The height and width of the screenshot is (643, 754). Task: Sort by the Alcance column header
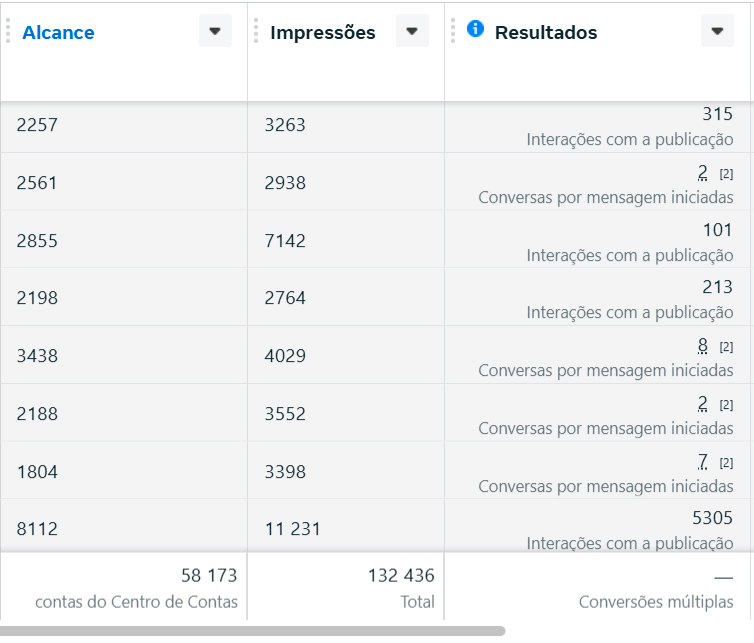[58, 32]
